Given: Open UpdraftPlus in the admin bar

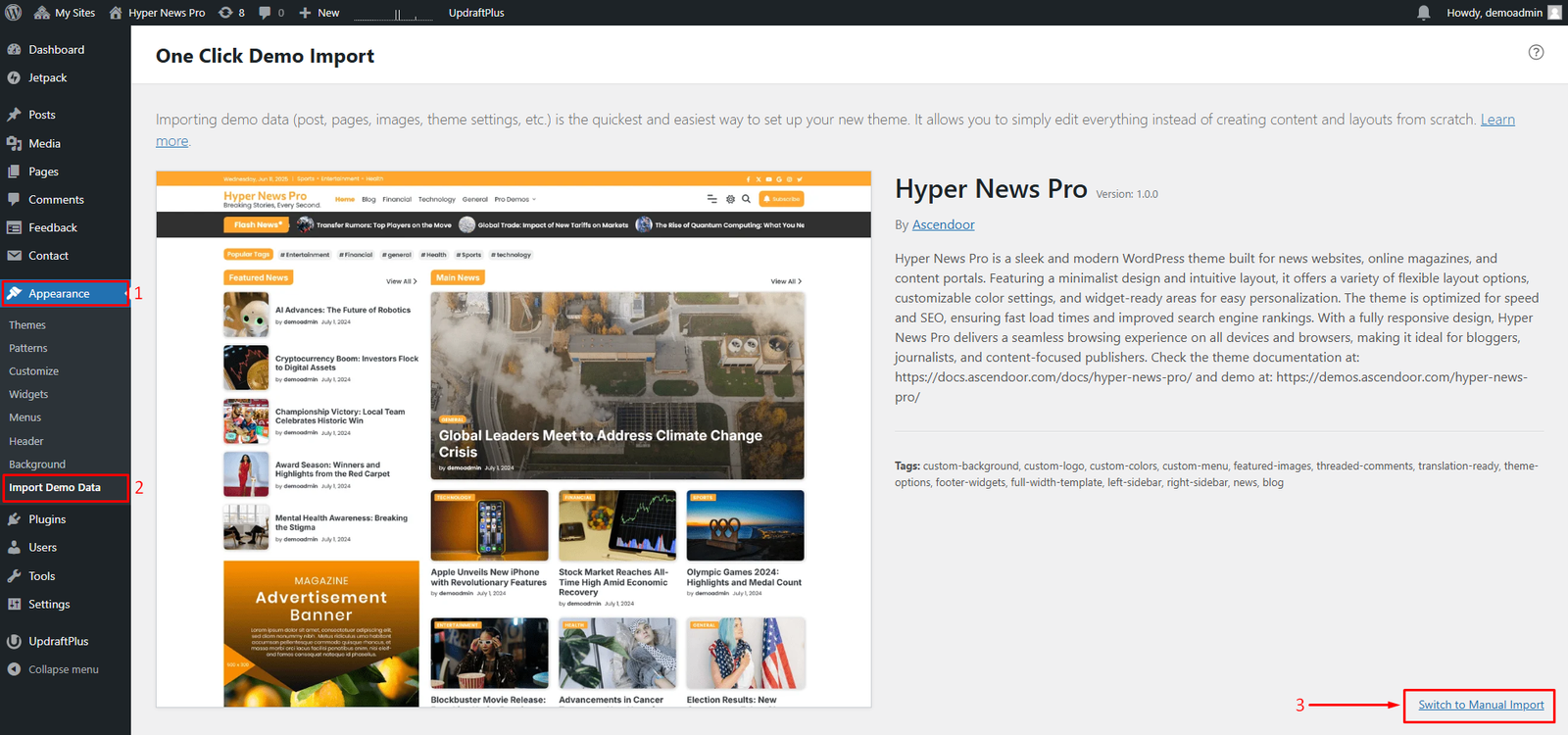Looking at the screenshot, I should coord(476,13).
